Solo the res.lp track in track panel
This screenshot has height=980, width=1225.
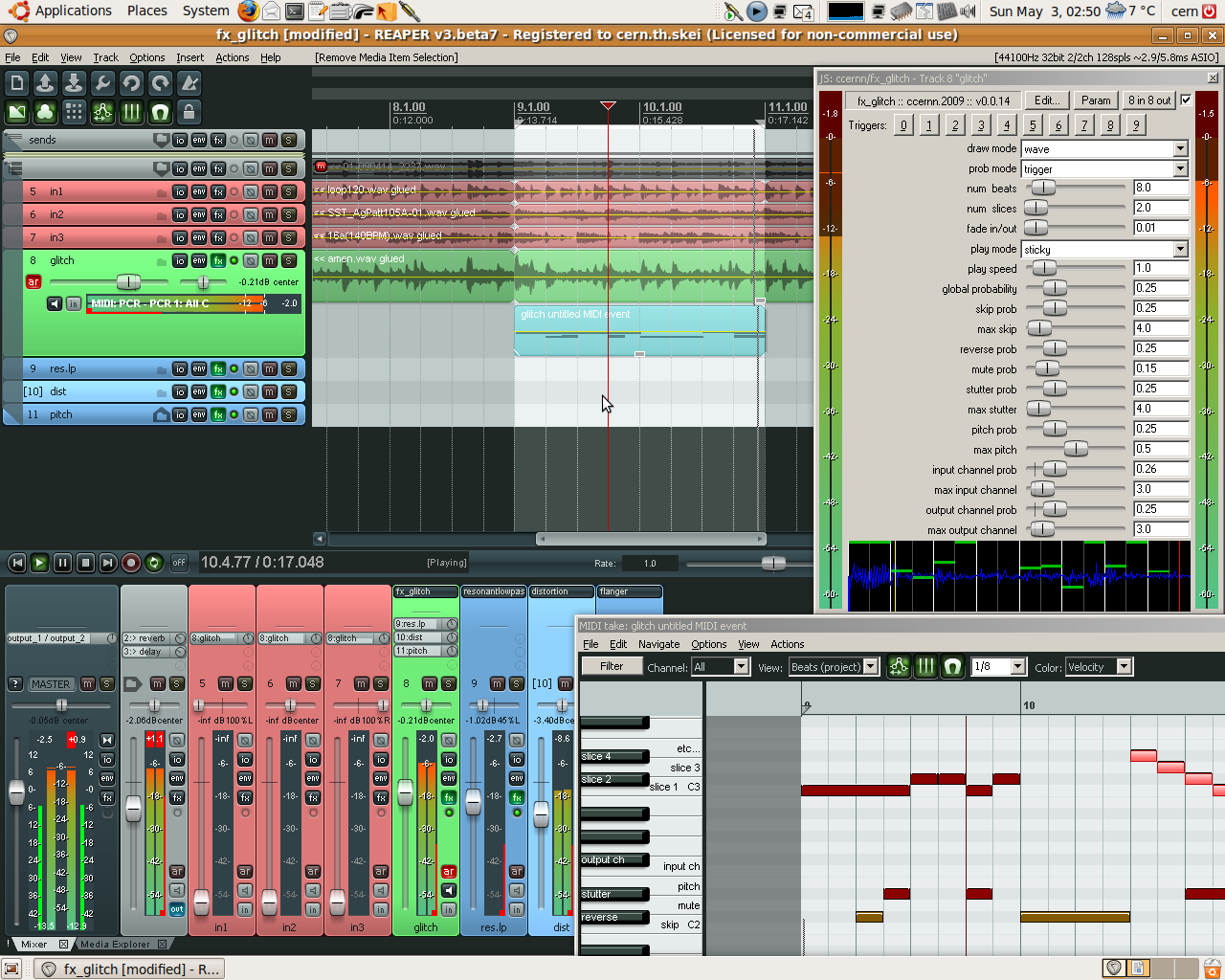point(288,368)
